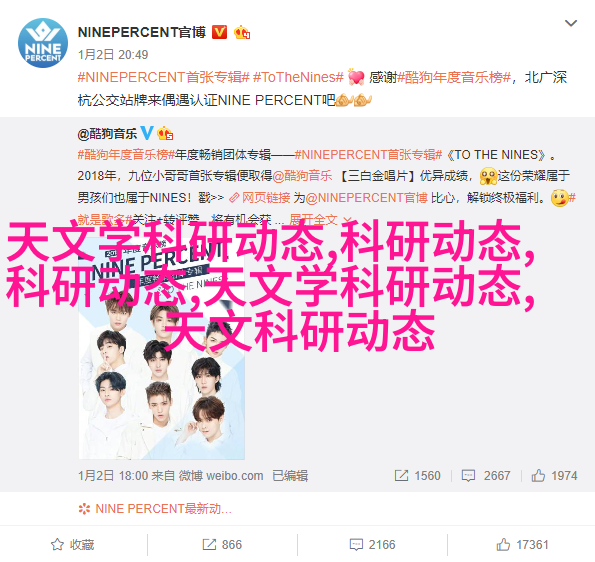Image resolution: width=595 pixels, height=562 pixels.
Task: Open the @酷狗音乐 reposted author
Action: pyautogui.click(x=107, y=134)
